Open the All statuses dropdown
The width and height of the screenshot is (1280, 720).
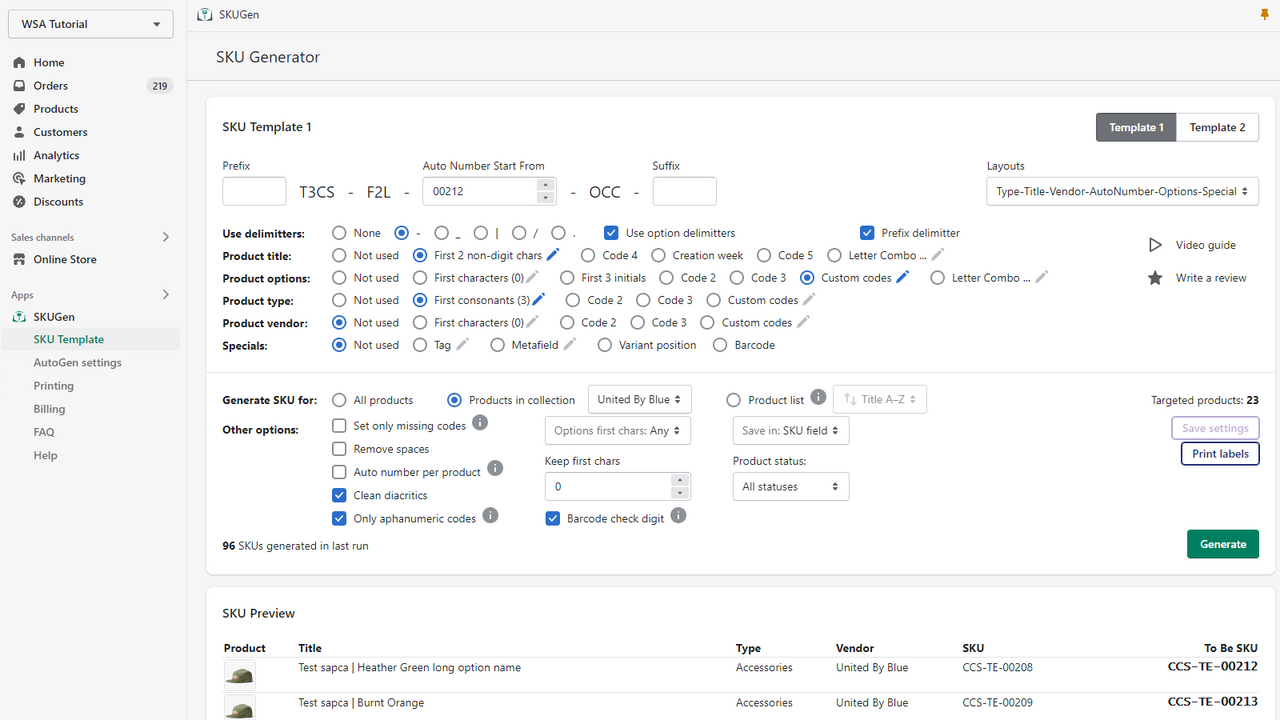[791, 487]
